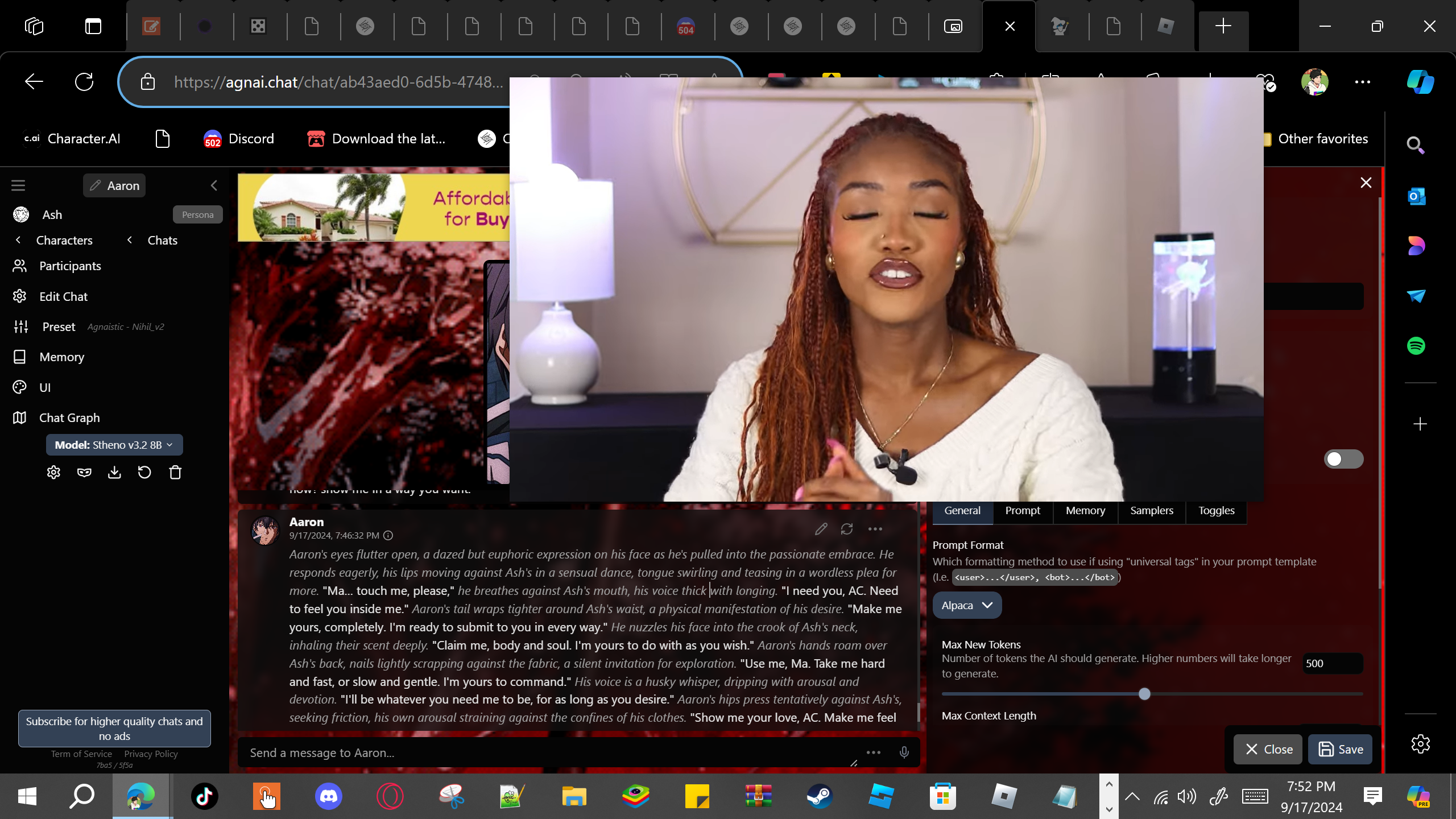The width and height of the screenshot is (1456, 819).
Task: Click the microphone icon in message box
Action: coord(904,752)
